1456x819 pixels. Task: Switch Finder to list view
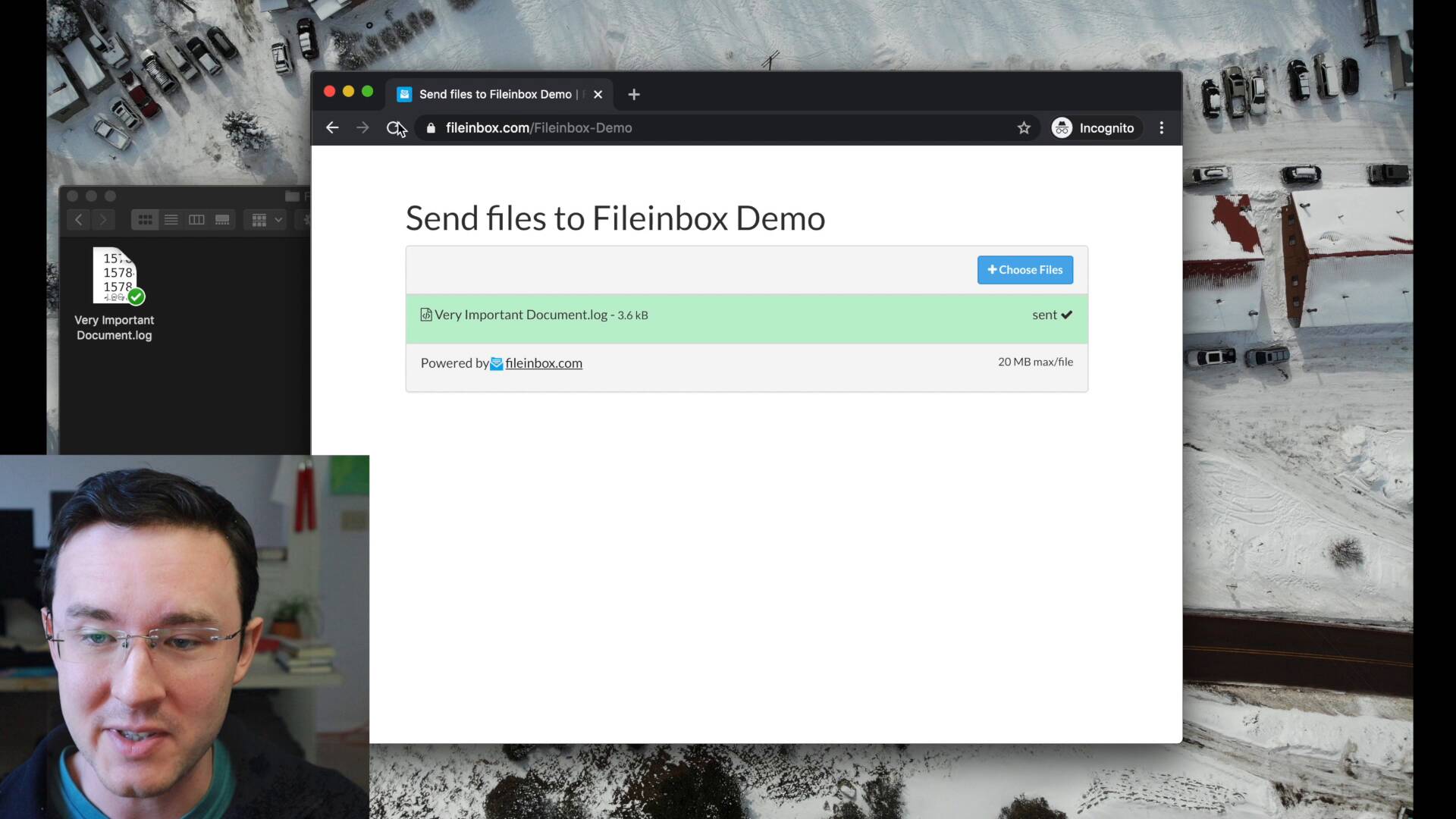coord(171,220)
